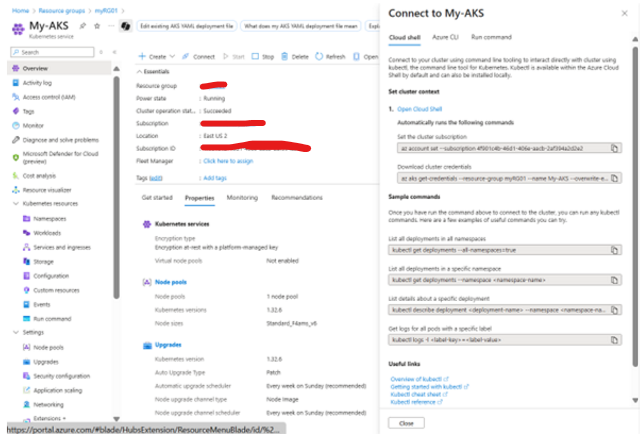Viewport: 640px width, 444px height.
Task: Pin My-AKS to dashboard
Action: (82, 26)
